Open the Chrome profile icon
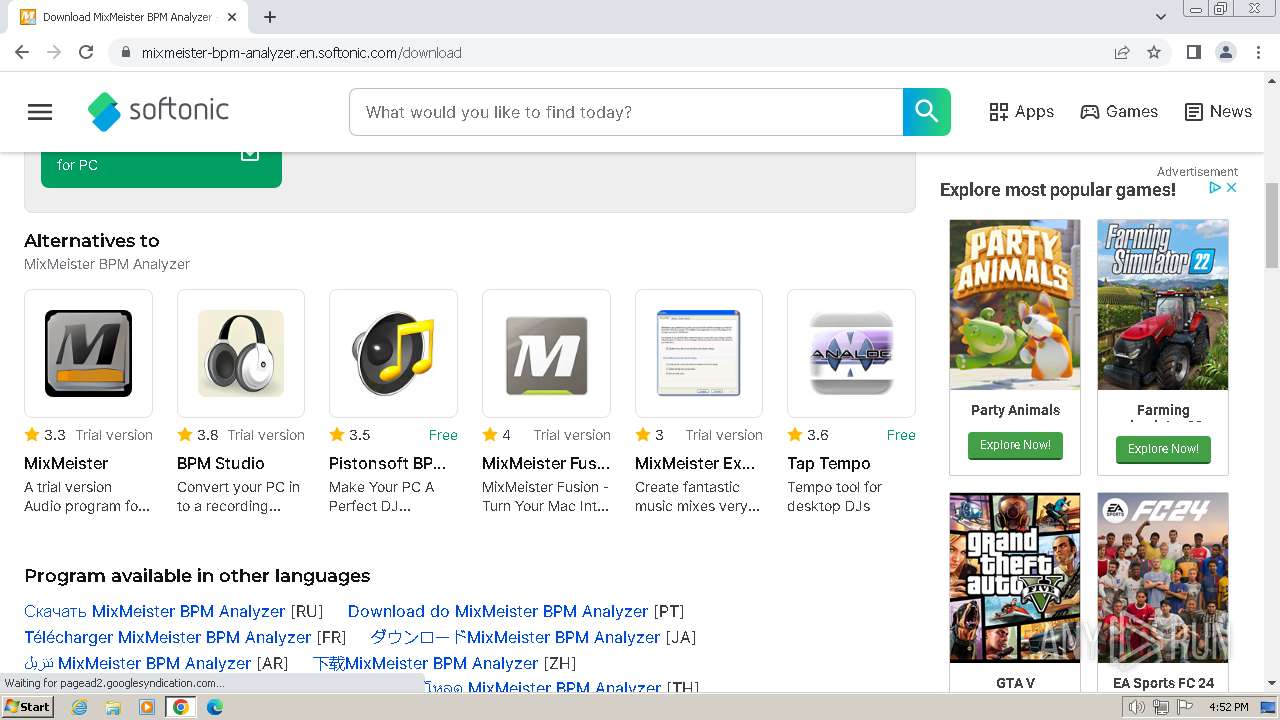The width and height of the screenshot is (1280, 720). point(1225,52)
